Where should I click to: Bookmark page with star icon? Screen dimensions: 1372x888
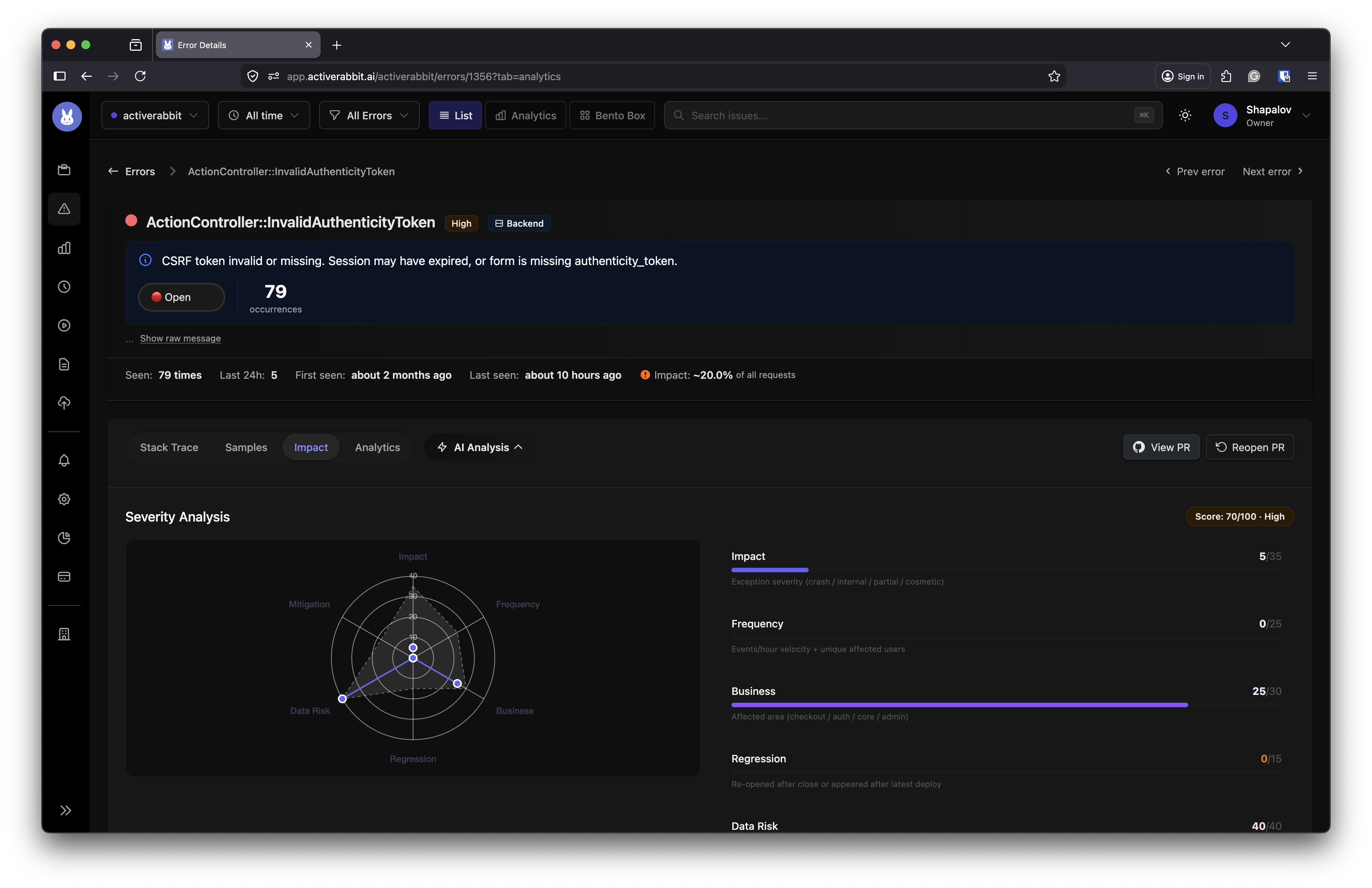[1054, 76]
